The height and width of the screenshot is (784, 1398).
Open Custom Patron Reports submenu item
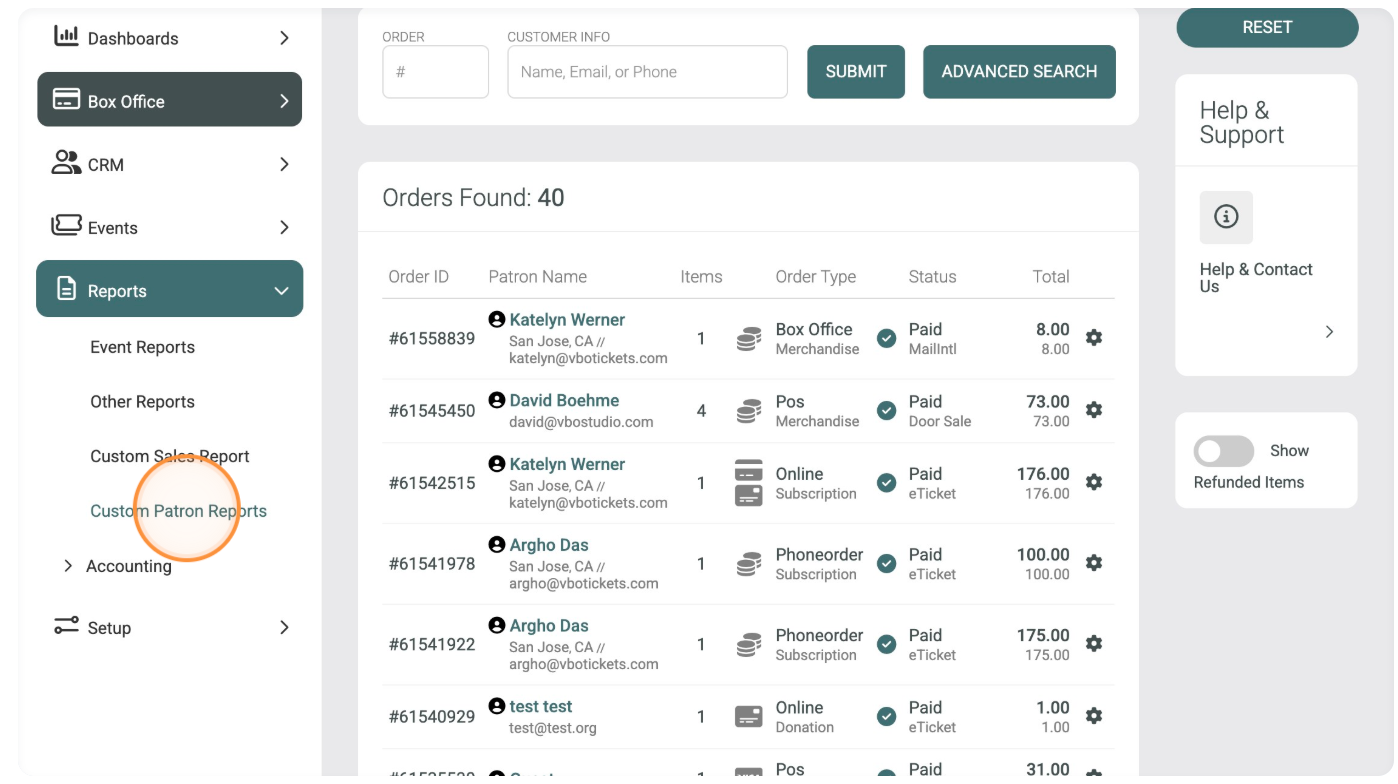point(179,511)
